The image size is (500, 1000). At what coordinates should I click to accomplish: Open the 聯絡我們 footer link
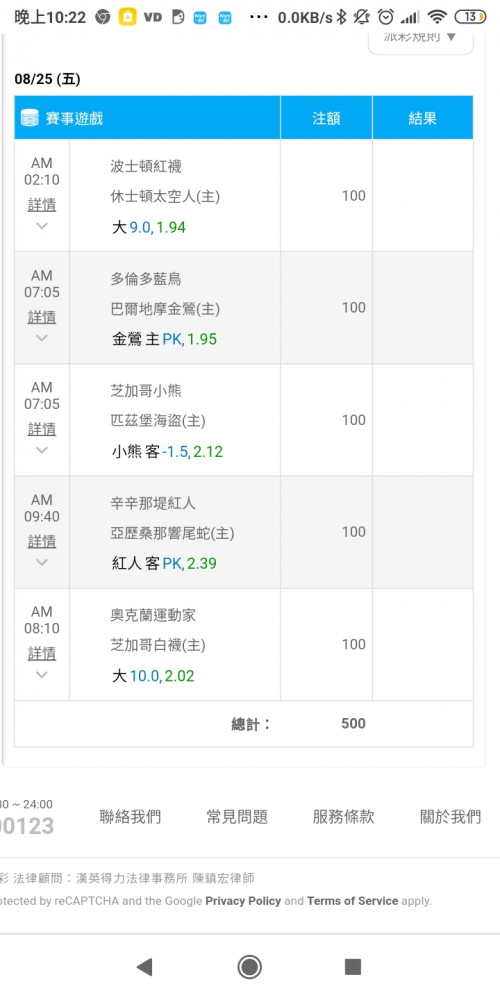point(131,816)
